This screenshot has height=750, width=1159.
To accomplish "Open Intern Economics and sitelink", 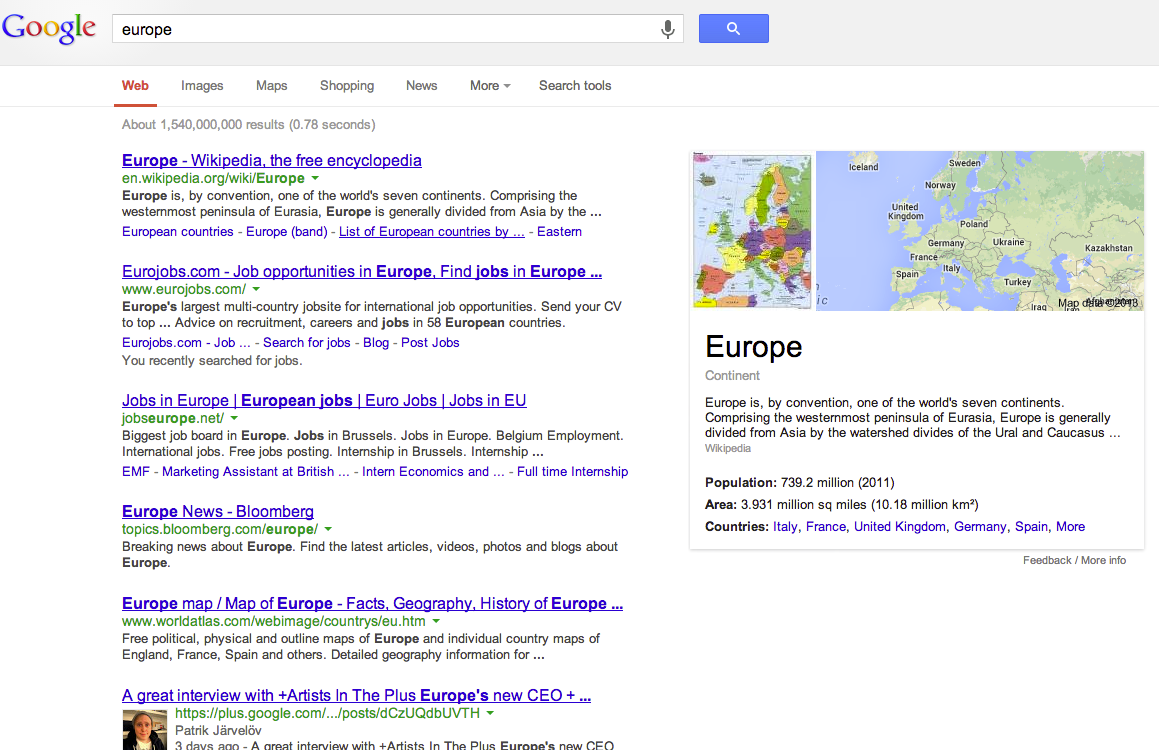I will coord(433,471).
